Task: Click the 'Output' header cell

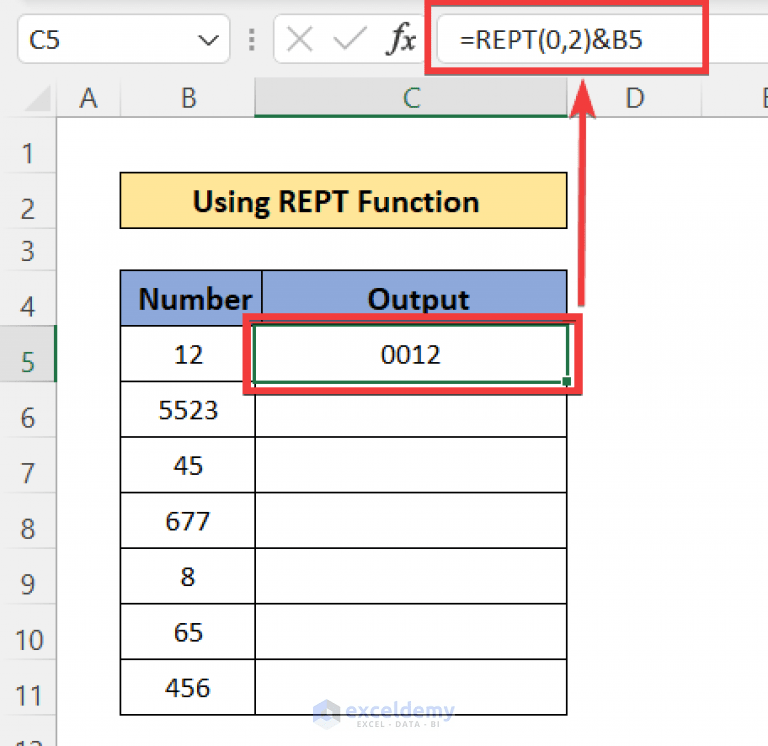Action: [x=414, y=298]
